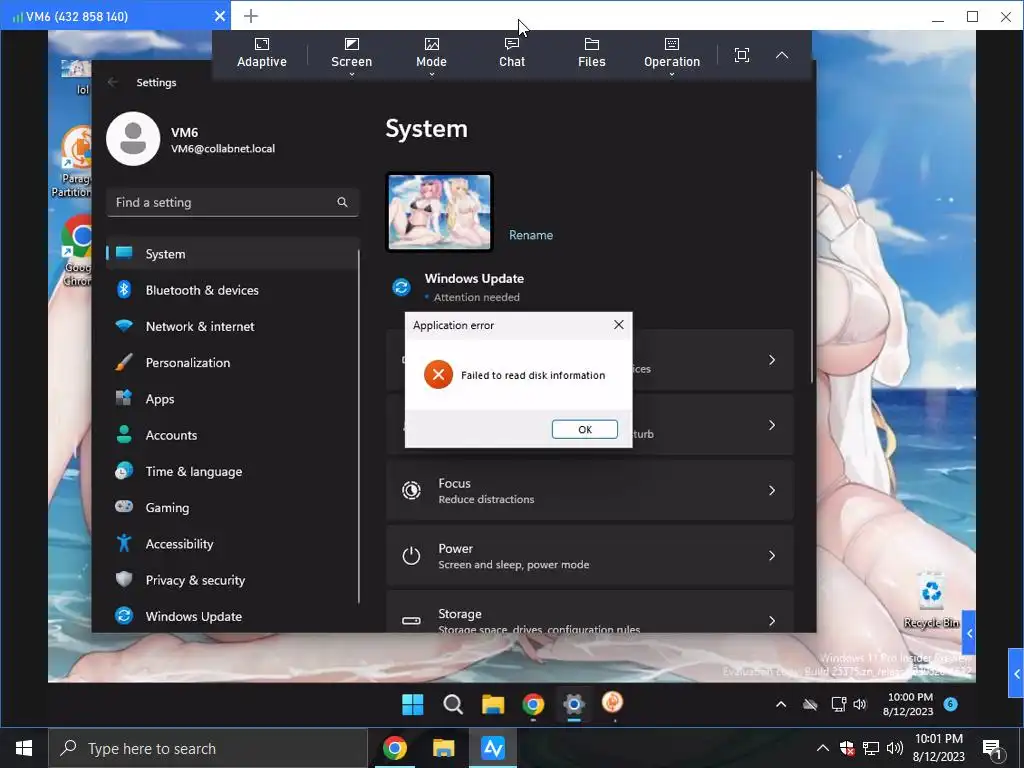Expand the Focus row chevron
The image size is (1024, 768).
[x=772, y=490]
